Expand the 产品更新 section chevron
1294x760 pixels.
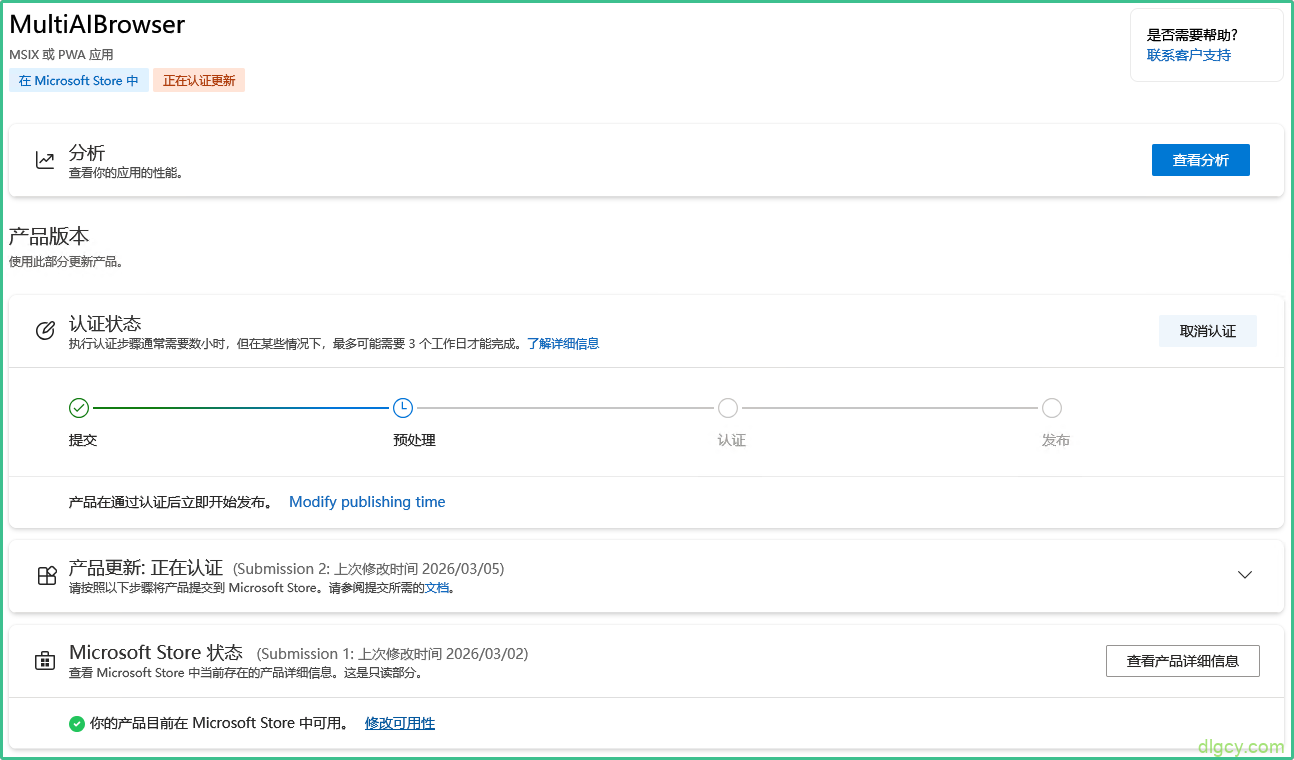coord(1245,575)
